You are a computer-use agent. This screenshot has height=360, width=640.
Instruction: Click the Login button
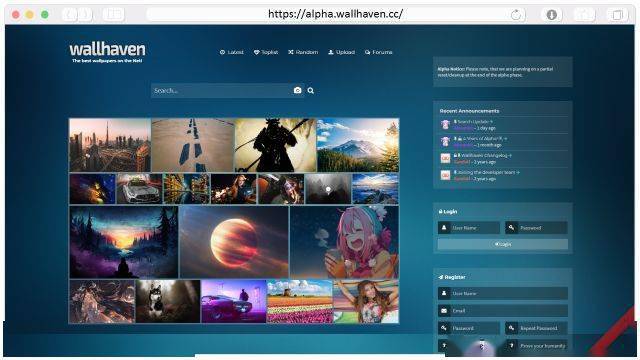pyautogui.click(x=503, y=244)
